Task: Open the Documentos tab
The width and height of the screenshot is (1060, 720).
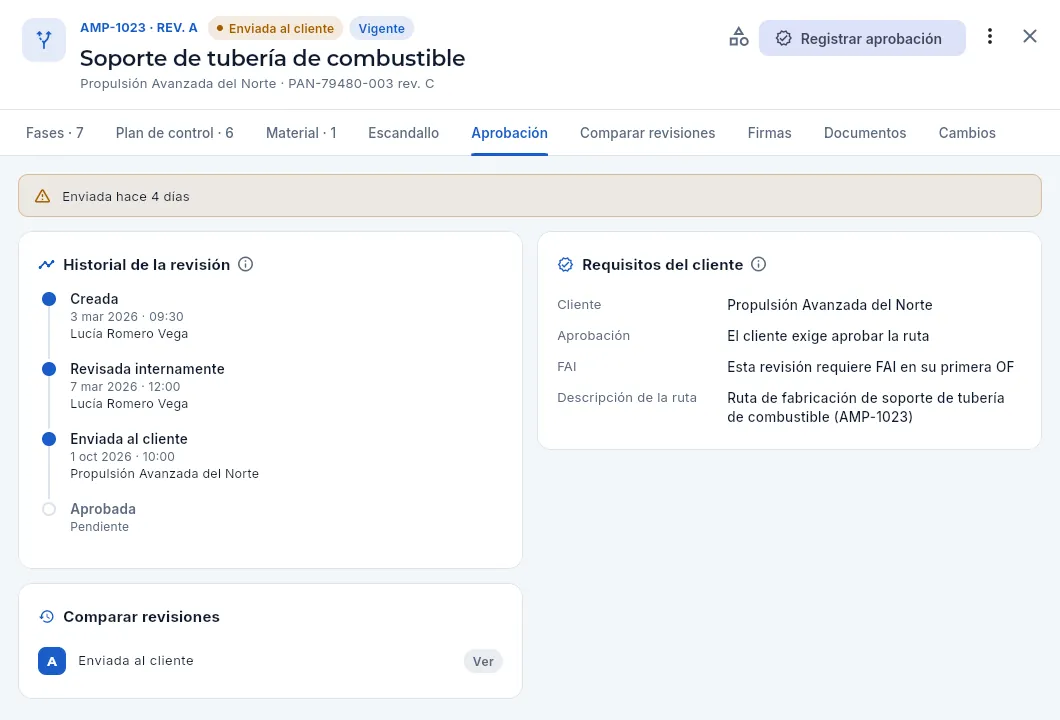Action: [x=865, y=133]
